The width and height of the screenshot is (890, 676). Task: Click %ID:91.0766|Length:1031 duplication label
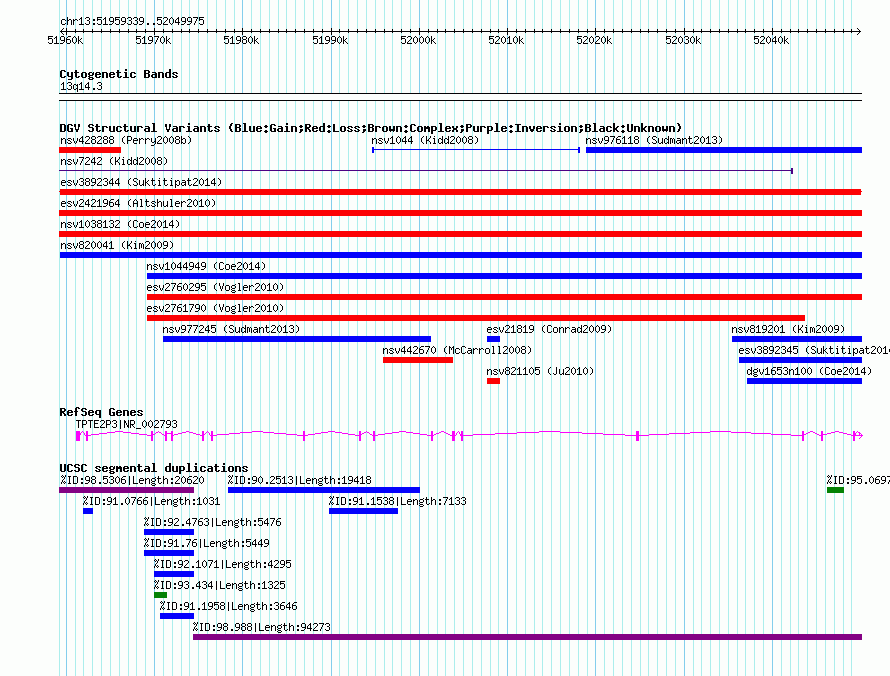pyautogui.click(x=151, y=501)
